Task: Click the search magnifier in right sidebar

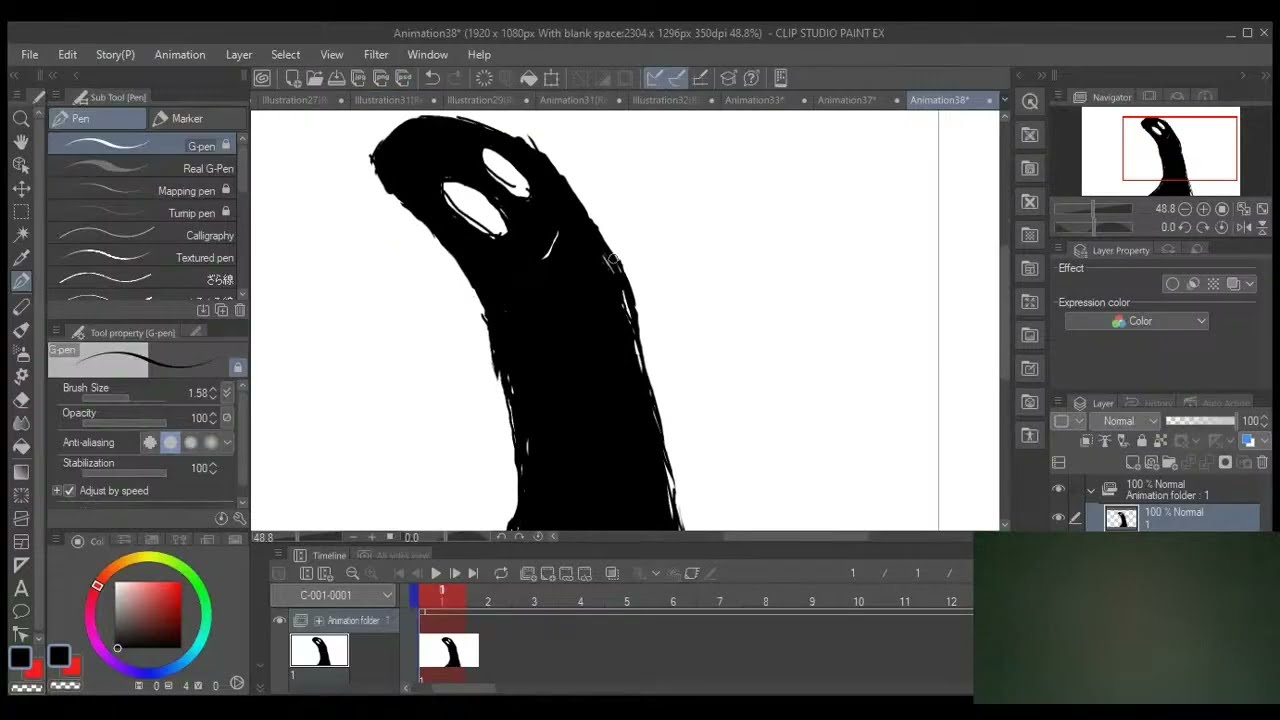Action: pyautogui.click(x=1030, y=101)
